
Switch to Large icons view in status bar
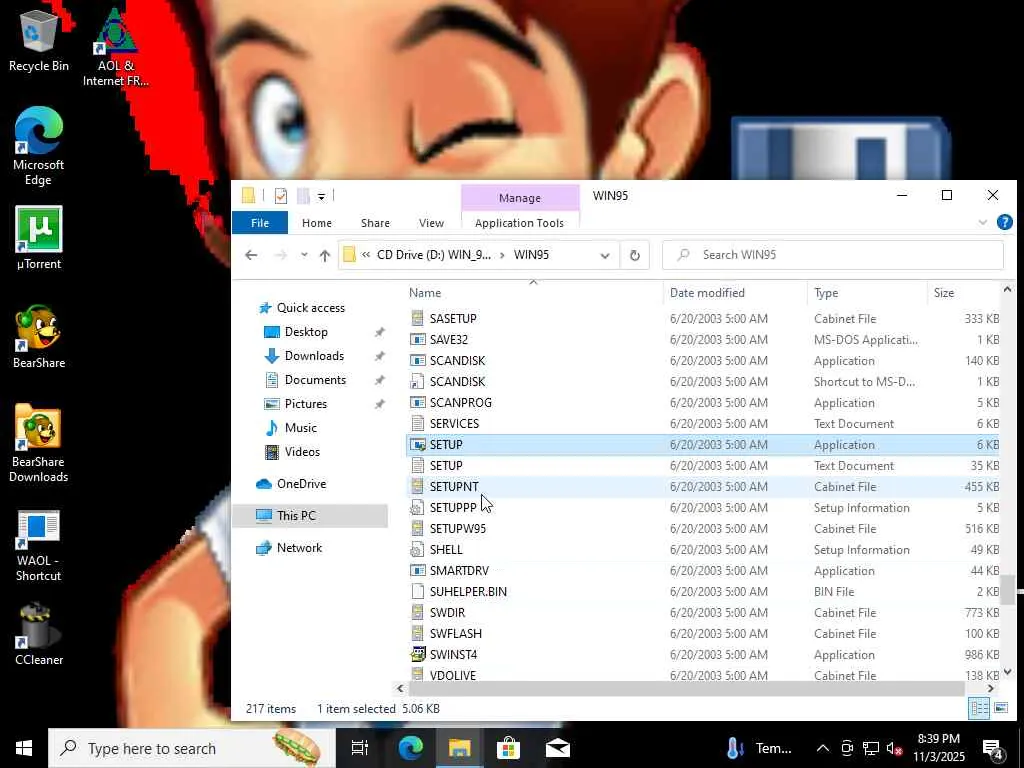tap(1000, 709)
